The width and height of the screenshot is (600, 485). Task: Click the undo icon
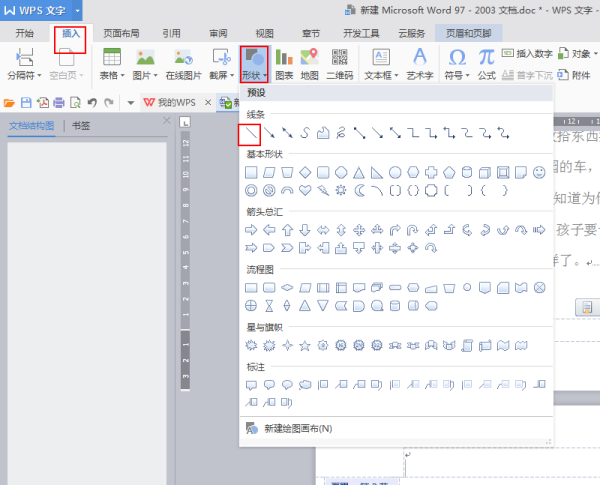pos(92,103)
